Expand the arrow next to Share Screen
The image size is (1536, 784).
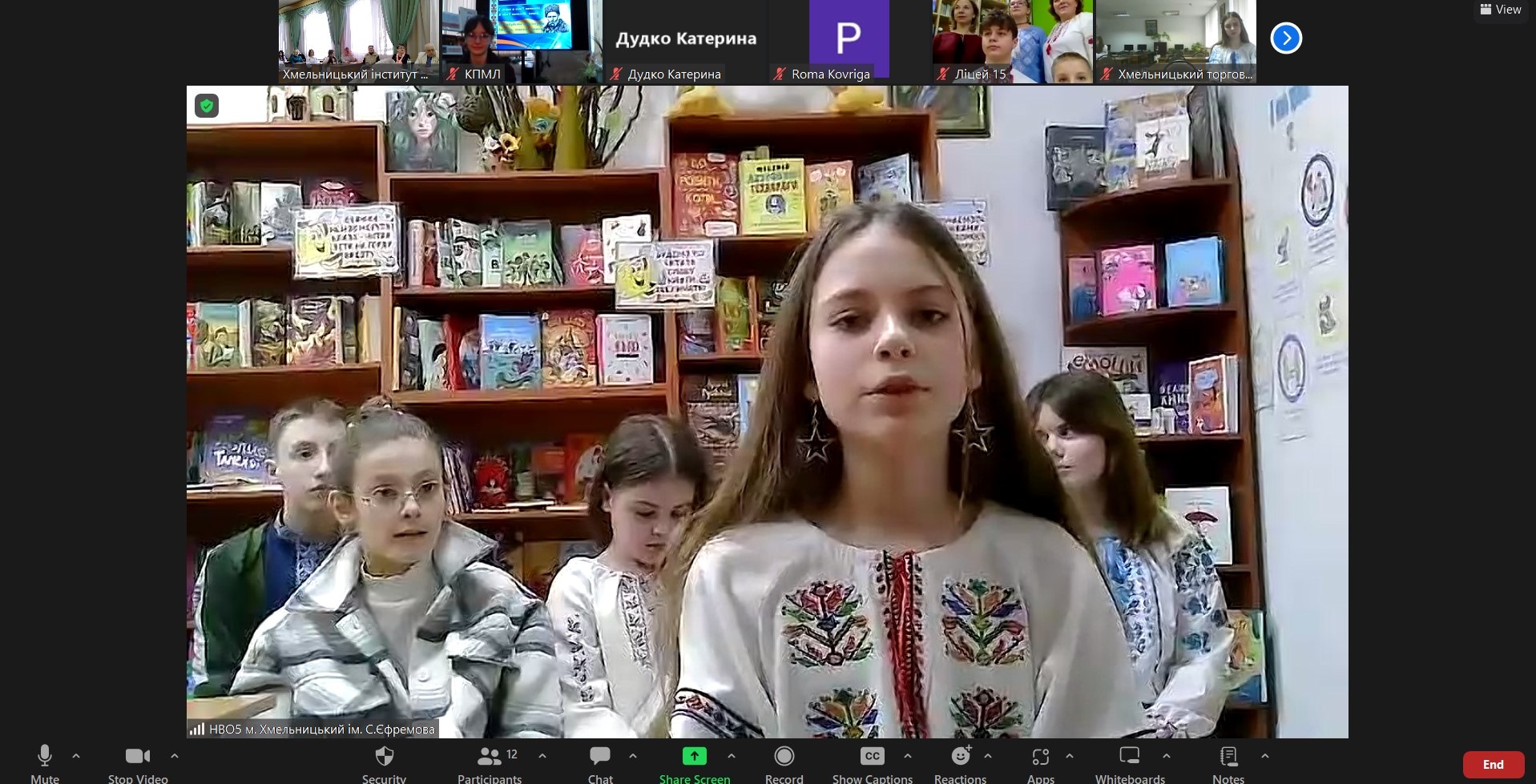[731, 756]
